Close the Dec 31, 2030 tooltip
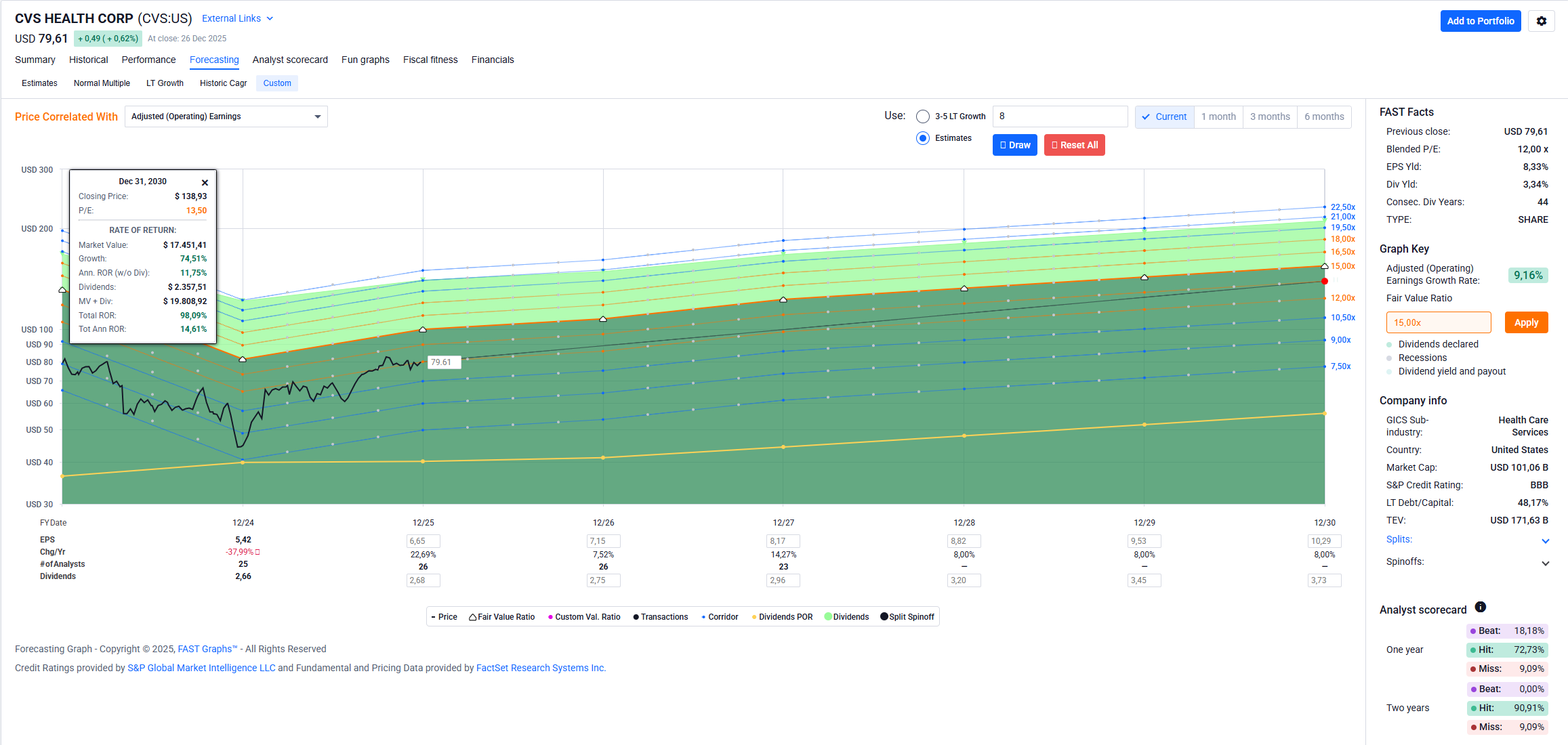 click(x=205, y=182)
